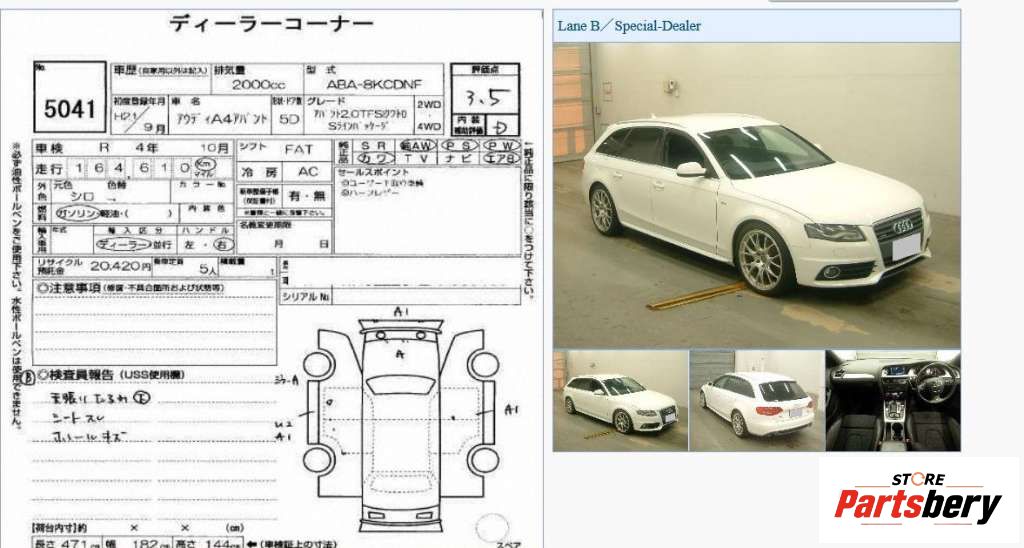1024x548 pixels.
Task: Select the interior dashboard thumbnail
Action: [893, 400]
